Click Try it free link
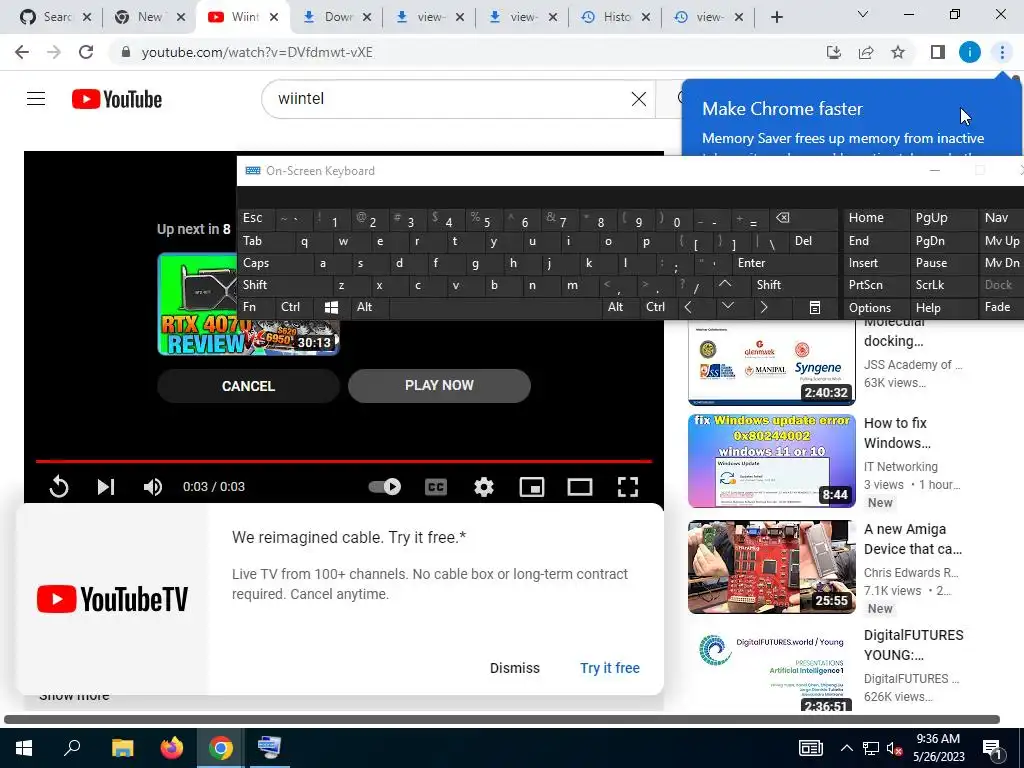Image resolution: width=1024 pixels, height=768 pixels. pyautogui.click(x=610, y=668)
